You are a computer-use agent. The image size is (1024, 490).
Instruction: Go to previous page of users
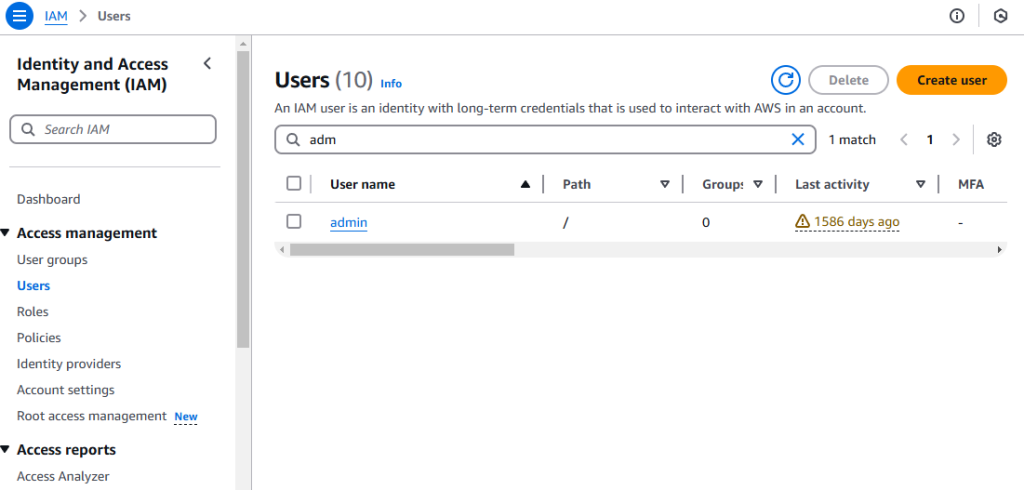point(904,139)
